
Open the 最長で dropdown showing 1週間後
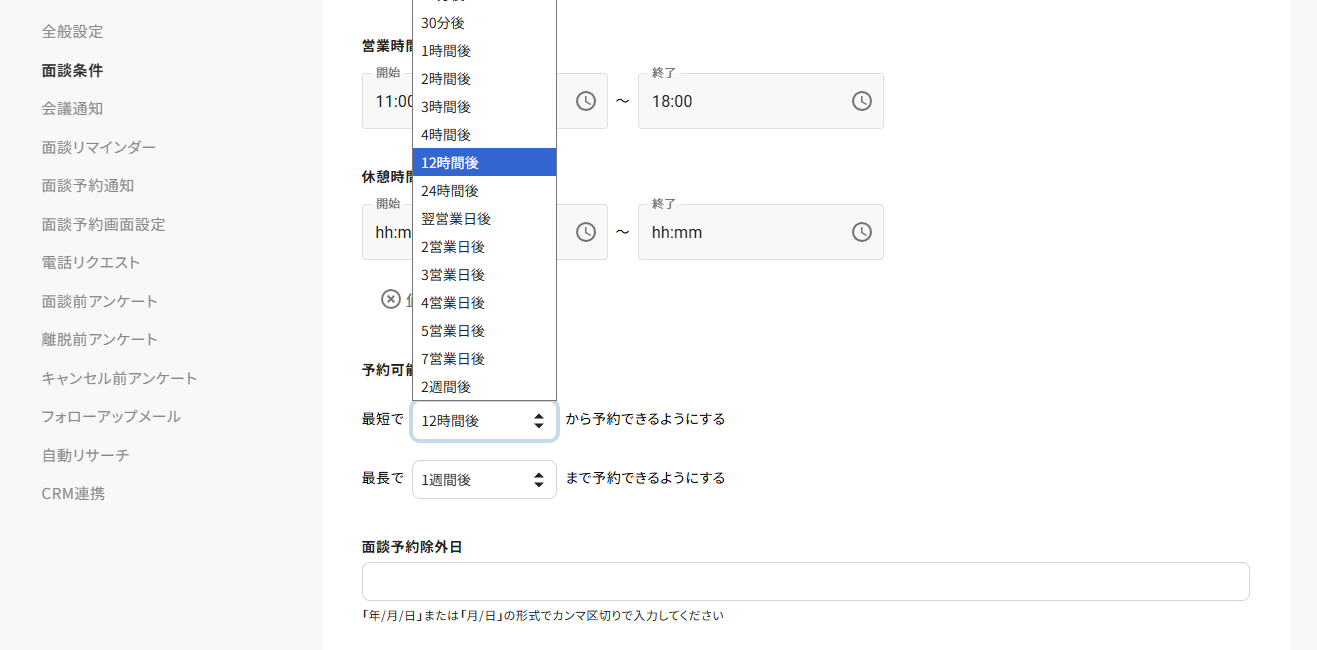pyautogui.click(x=484, y=479)
